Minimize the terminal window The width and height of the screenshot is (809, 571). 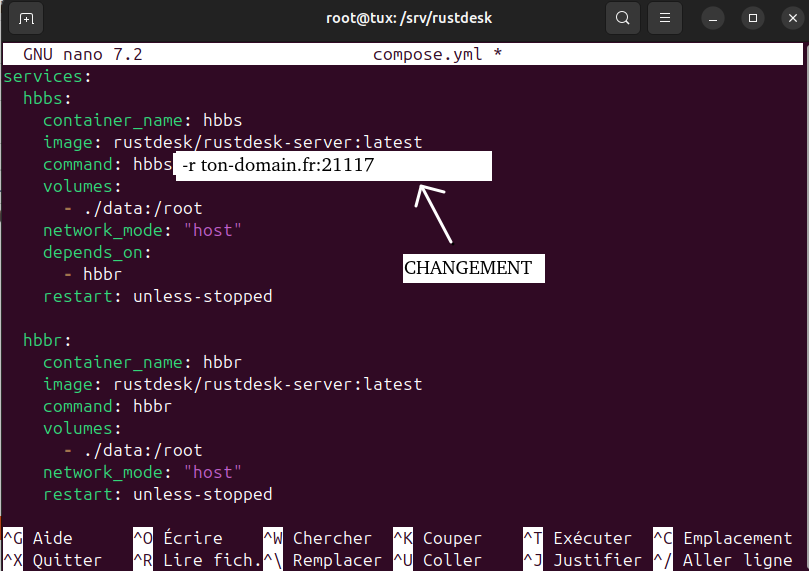coord(713,18)
